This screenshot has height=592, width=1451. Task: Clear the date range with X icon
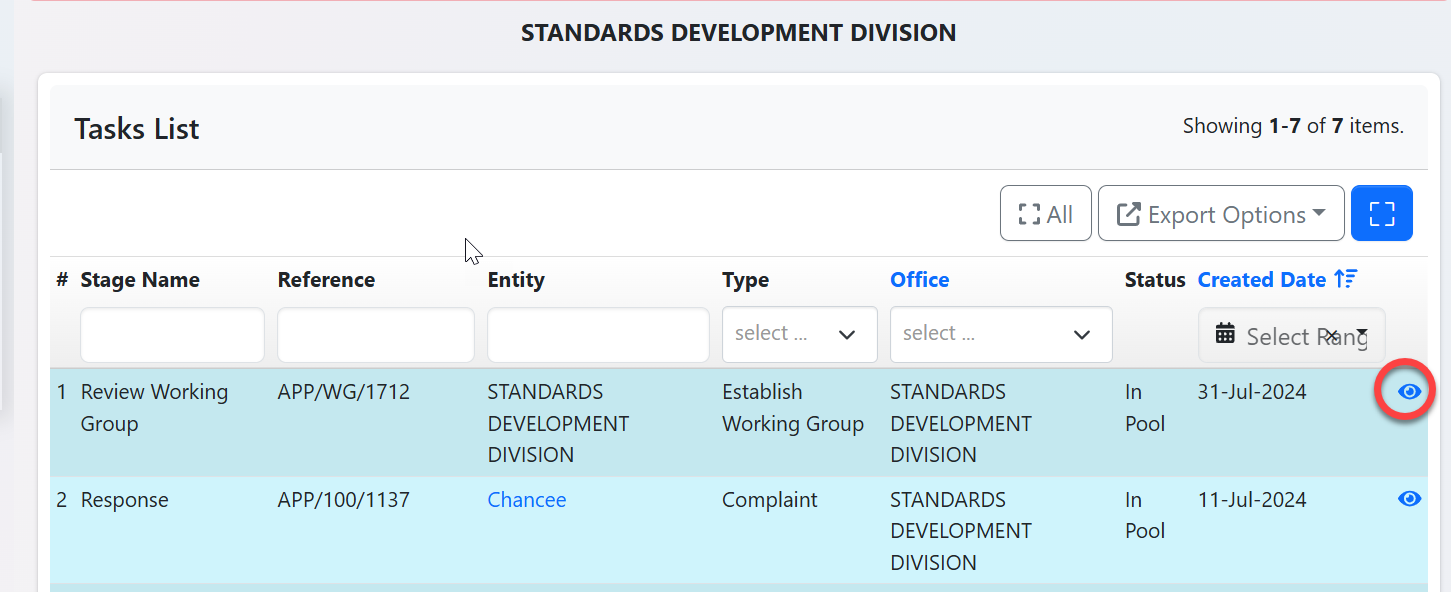click(1332, 335)
